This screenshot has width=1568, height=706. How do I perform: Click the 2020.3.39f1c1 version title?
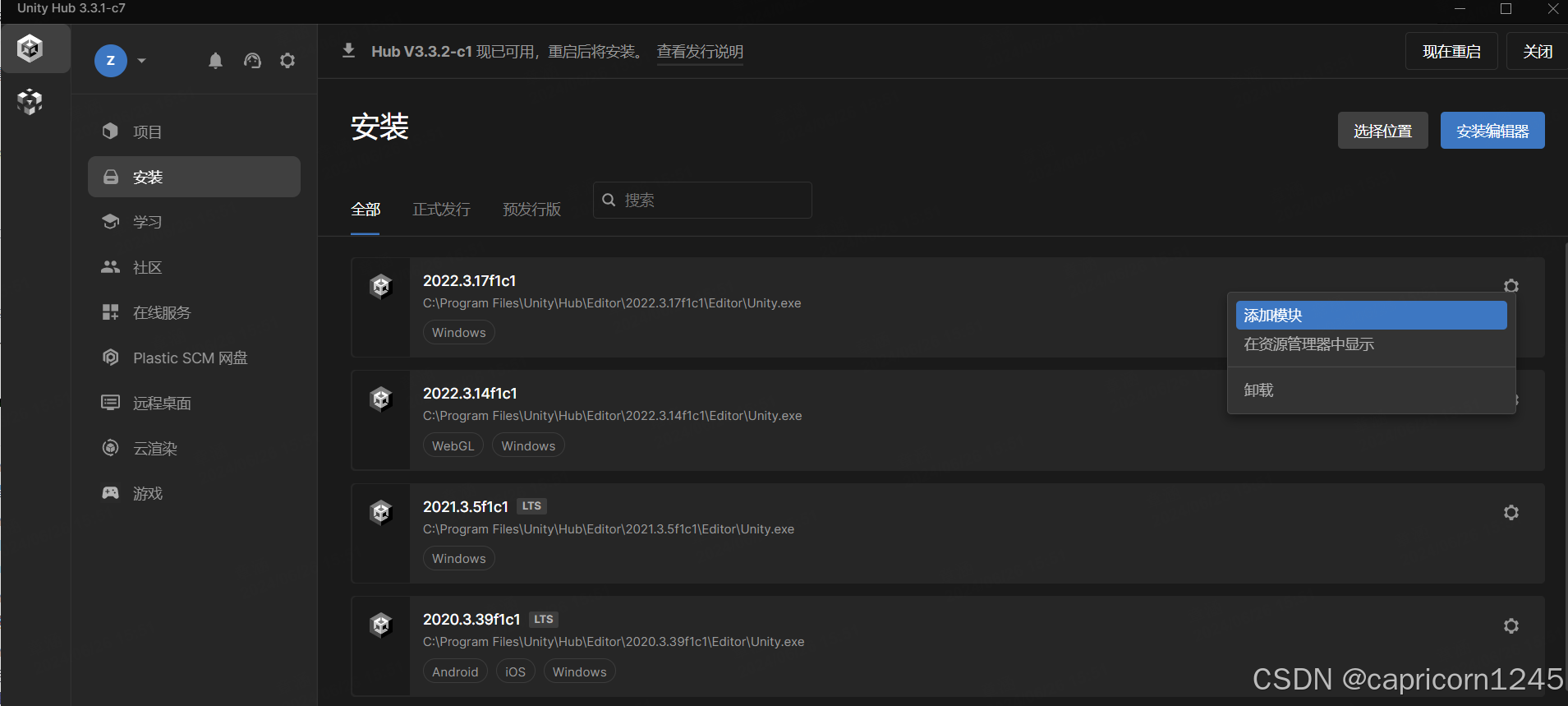point(471,620)
